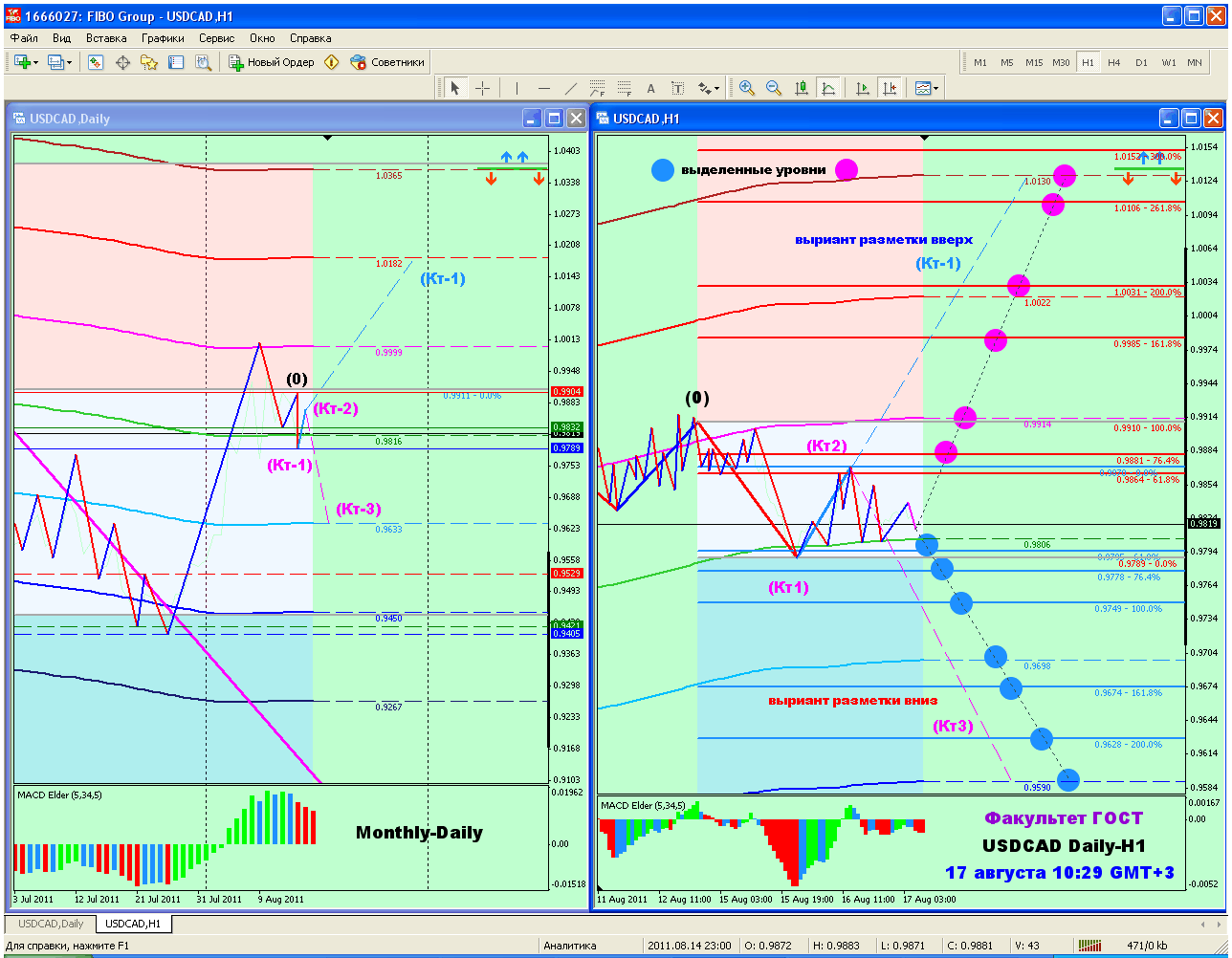Screen dimensions: 1232x958
Task: Open the Окно menu
Action: tap(262, 38)
